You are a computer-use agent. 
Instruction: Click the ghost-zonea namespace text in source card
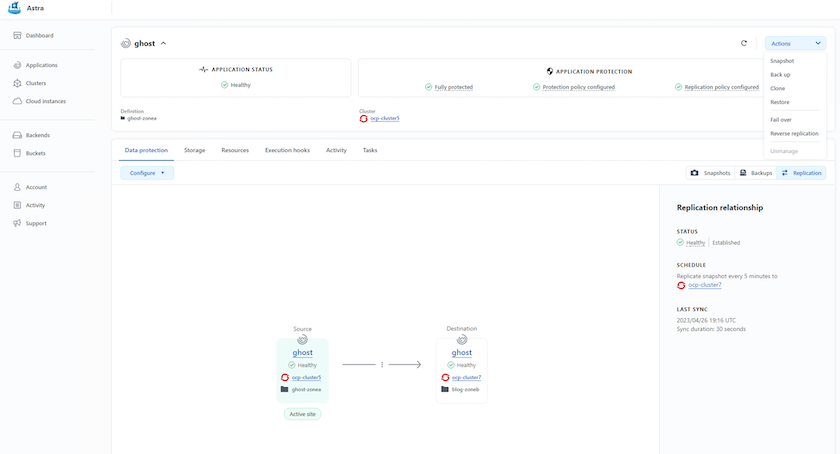[306, 390]
